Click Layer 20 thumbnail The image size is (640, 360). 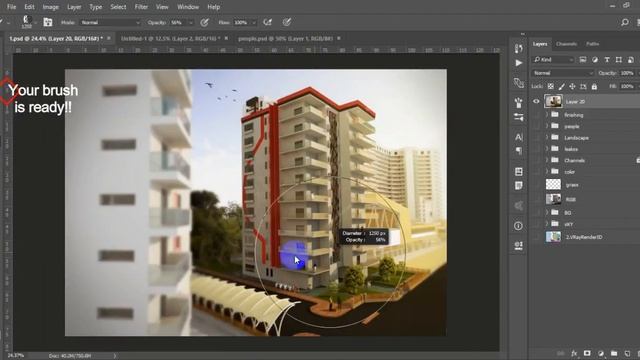point(553,101)
